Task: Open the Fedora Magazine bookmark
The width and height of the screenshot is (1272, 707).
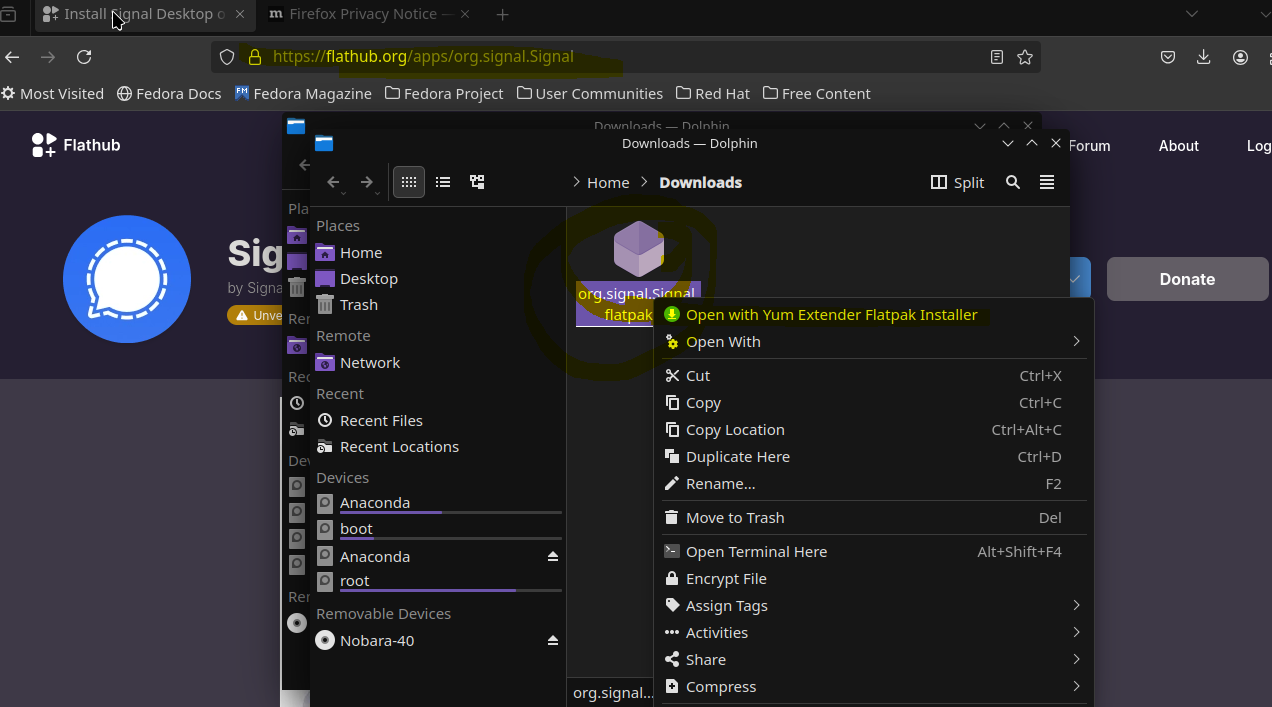Action: 303,93
